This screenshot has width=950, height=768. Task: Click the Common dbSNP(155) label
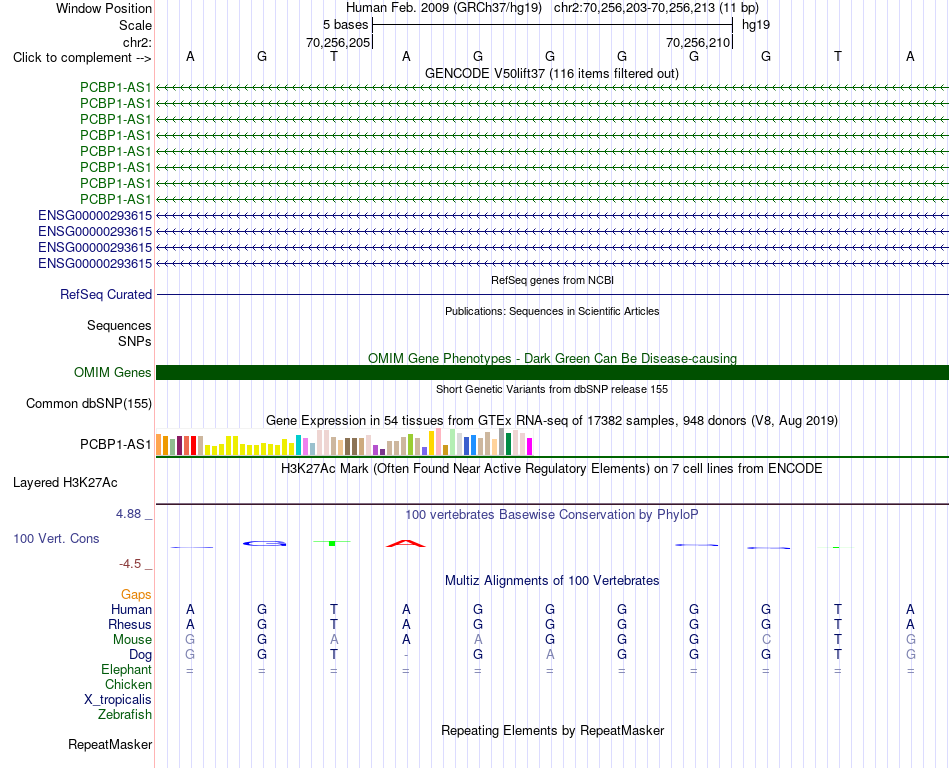(x=89, y=403)
